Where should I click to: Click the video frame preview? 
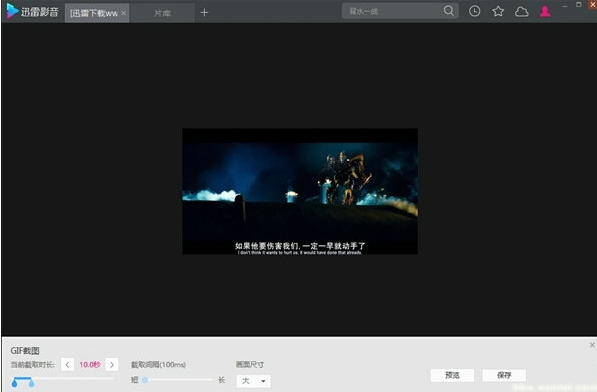tap(300, 191)
